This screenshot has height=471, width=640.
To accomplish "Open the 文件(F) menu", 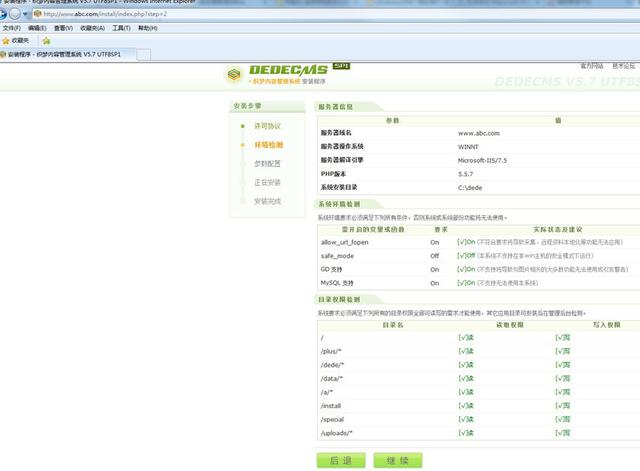I will coord(12,28).
